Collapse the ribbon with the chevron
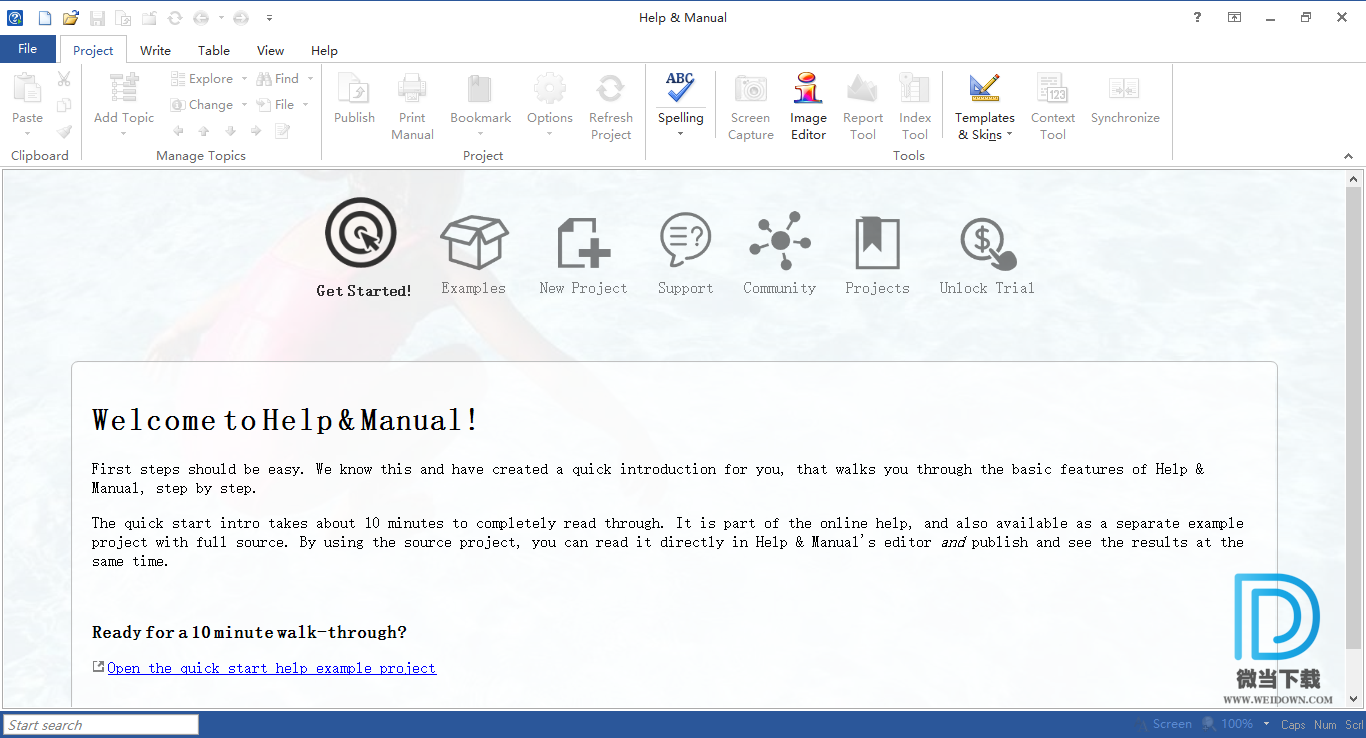Screen dimensions: 1366x738 coord(1348,156)
